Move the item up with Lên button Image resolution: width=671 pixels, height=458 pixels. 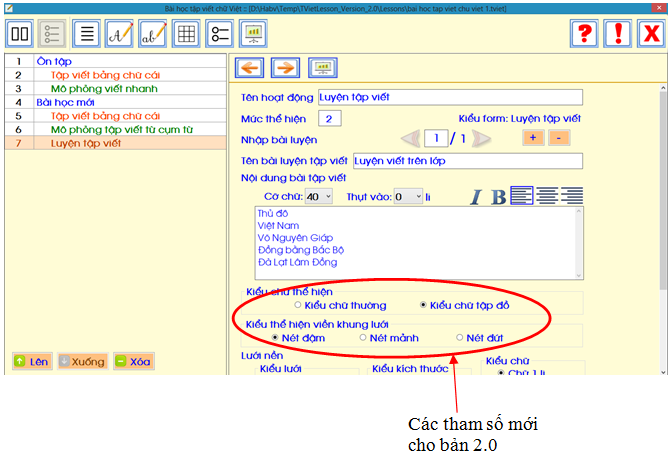pos(33,362)
